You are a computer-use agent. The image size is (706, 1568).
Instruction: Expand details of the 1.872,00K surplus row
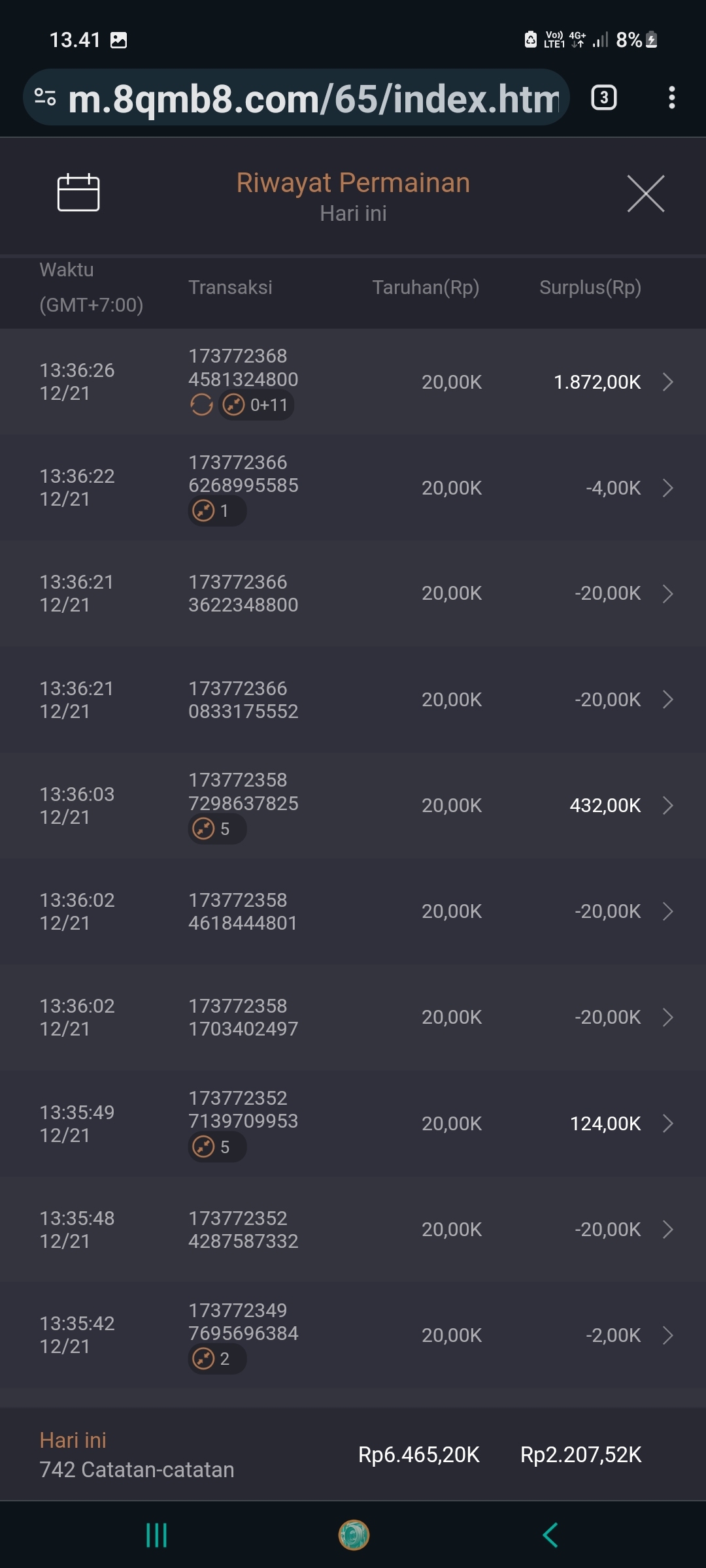click(x=667, y=382)
